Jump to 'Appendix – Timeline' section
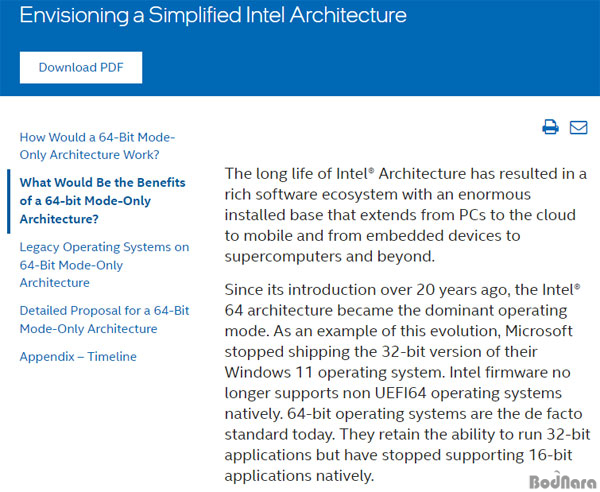 click(78, 357)
